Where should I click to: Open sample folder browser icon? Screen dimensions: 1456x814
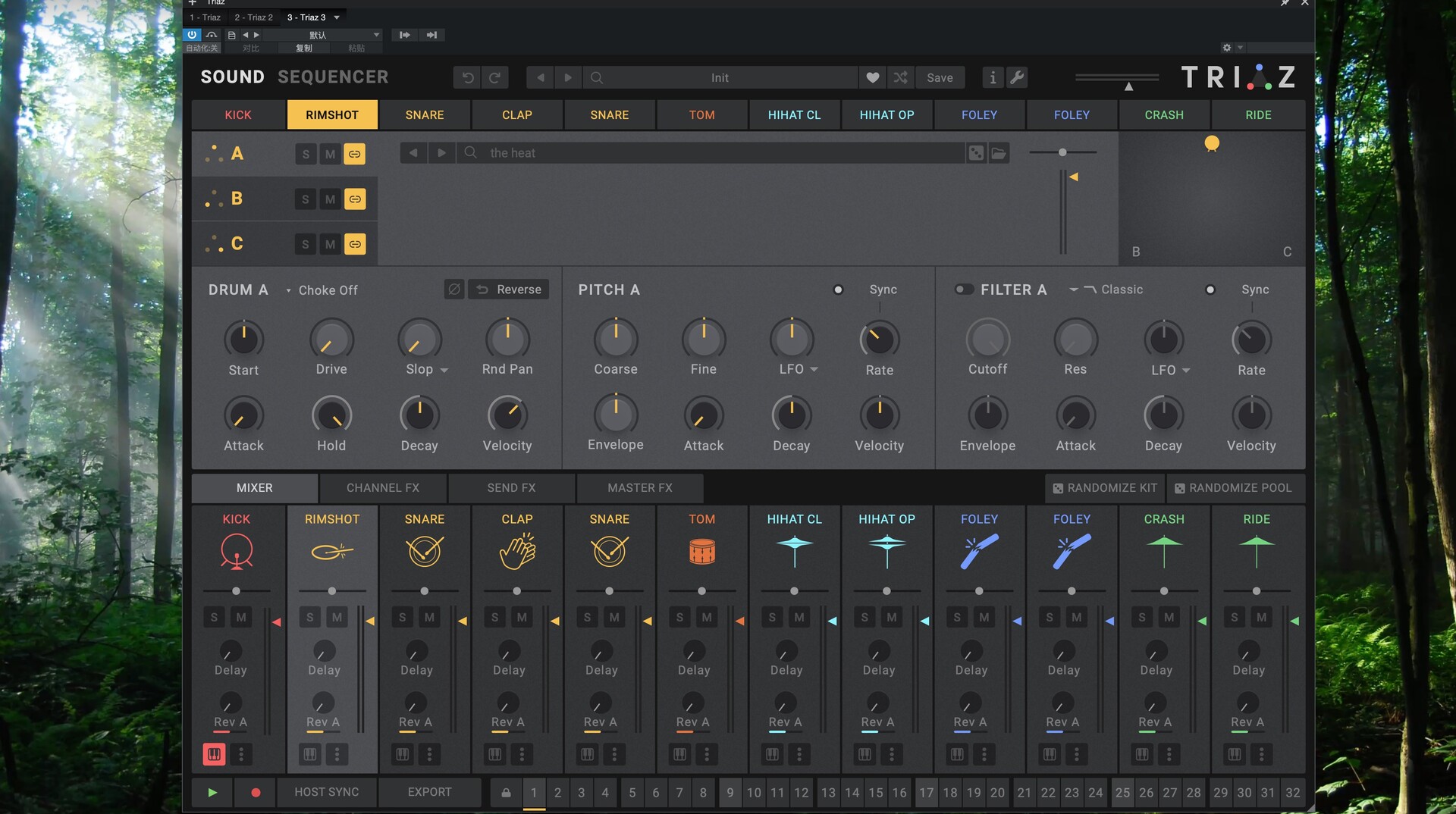point(999,153)
